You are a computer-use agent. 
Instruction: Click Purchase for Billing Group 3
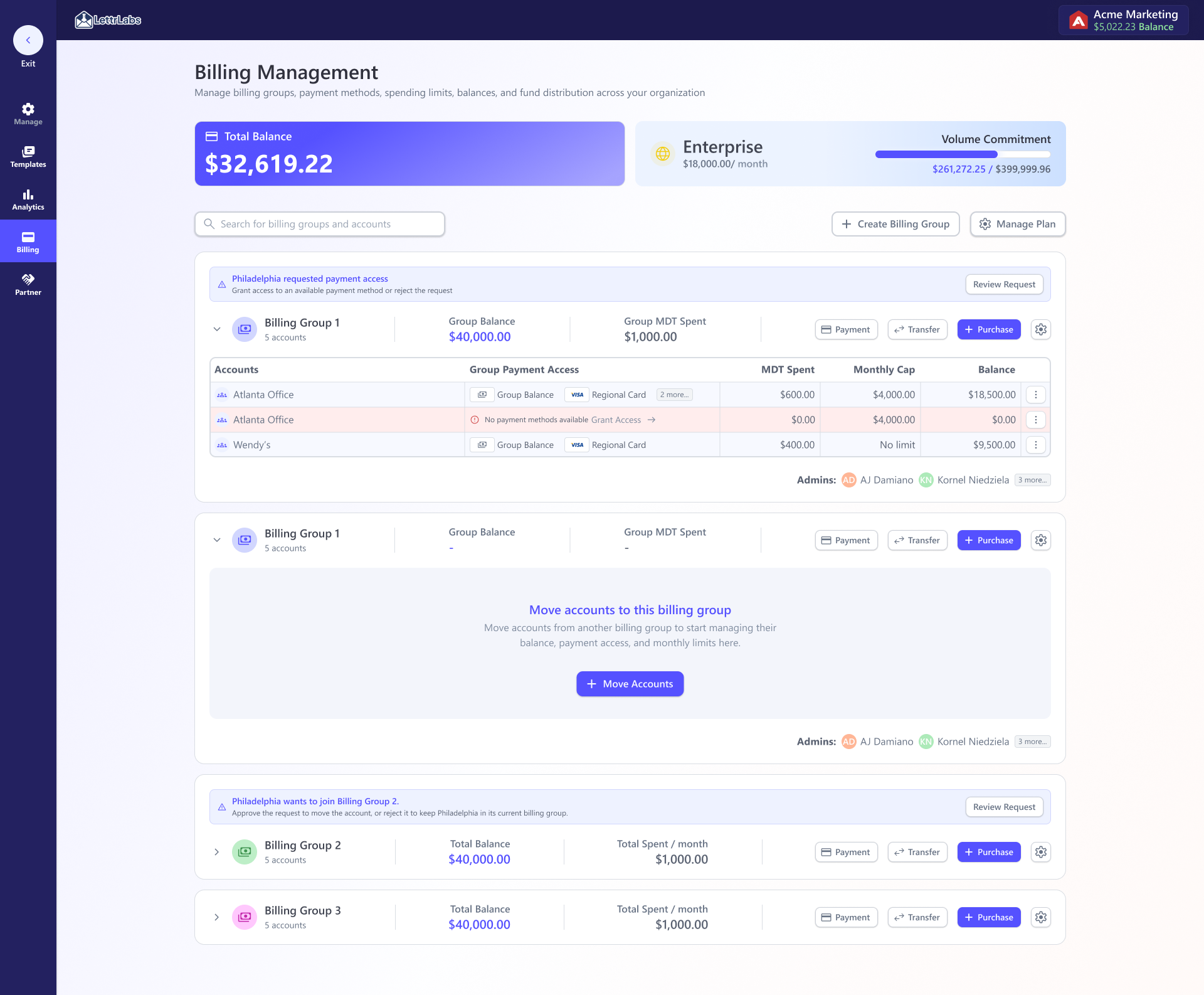989,917
